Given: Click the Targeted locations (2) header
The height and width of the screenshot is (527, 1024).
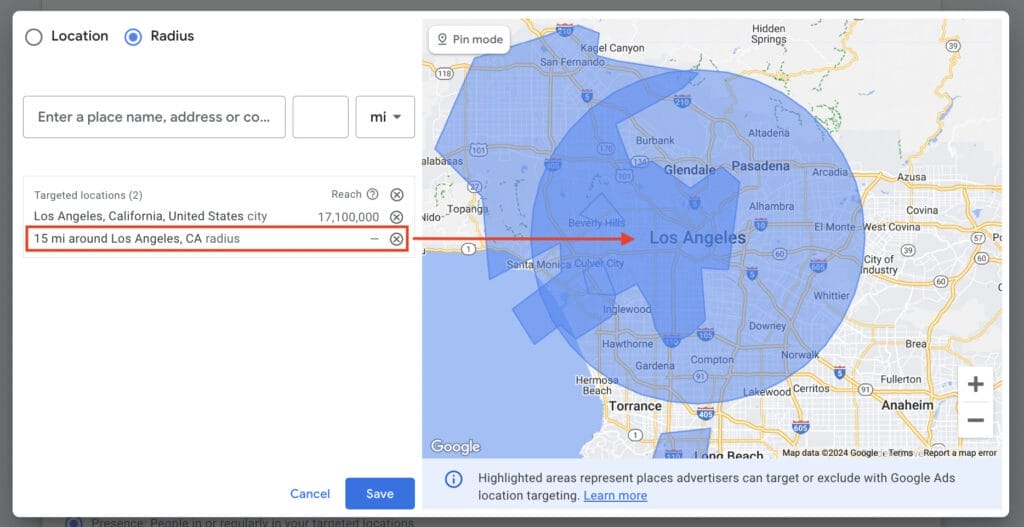Looking at the screenshot, I should point(88,195).
